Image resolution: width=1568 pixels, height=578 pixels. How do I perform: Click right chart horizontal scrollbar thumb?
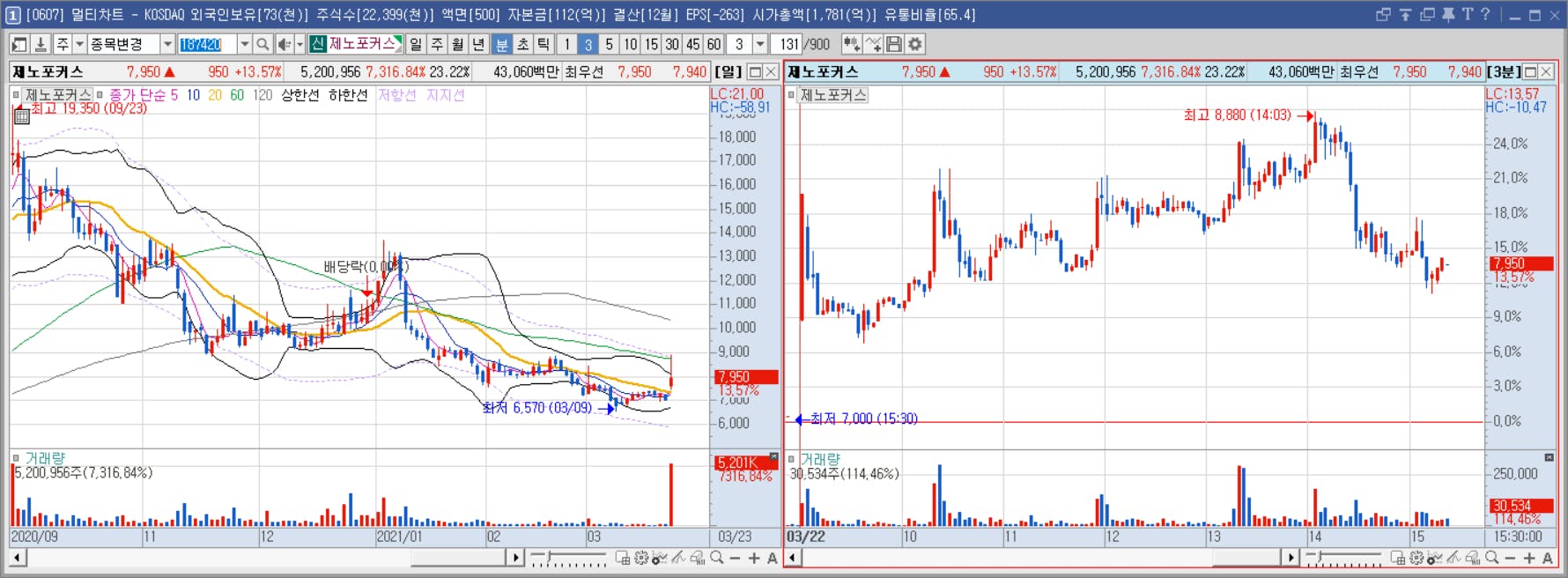1246,558
